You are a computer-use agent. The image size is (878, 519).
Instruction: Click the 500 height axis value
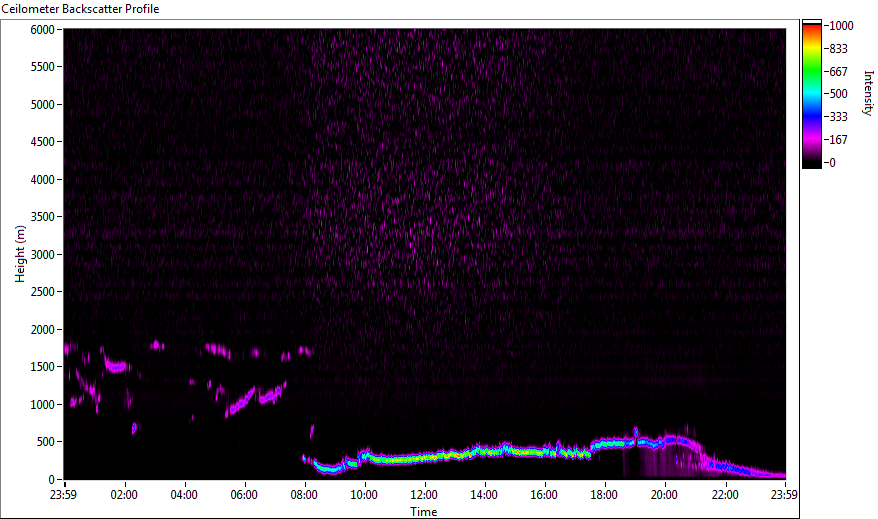(45, 442)
